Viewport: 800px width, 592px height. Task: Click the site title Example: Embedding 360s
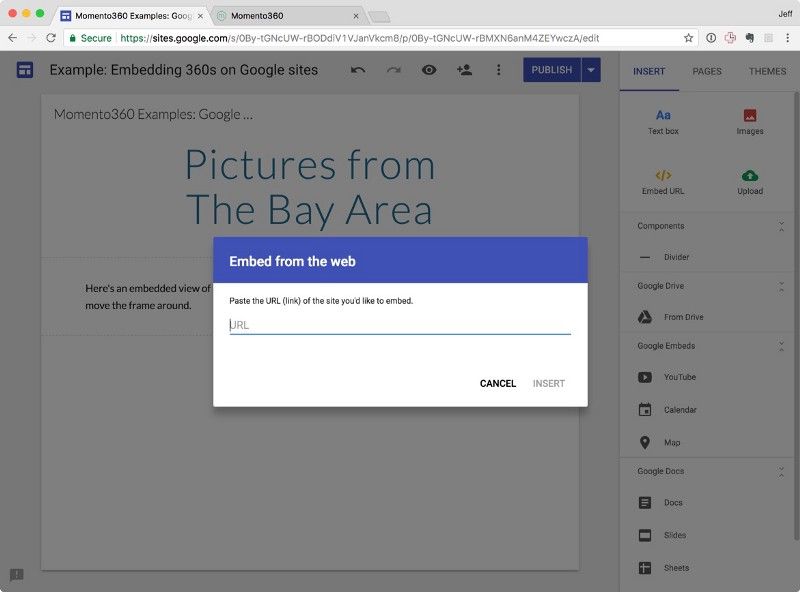[184, 70]
